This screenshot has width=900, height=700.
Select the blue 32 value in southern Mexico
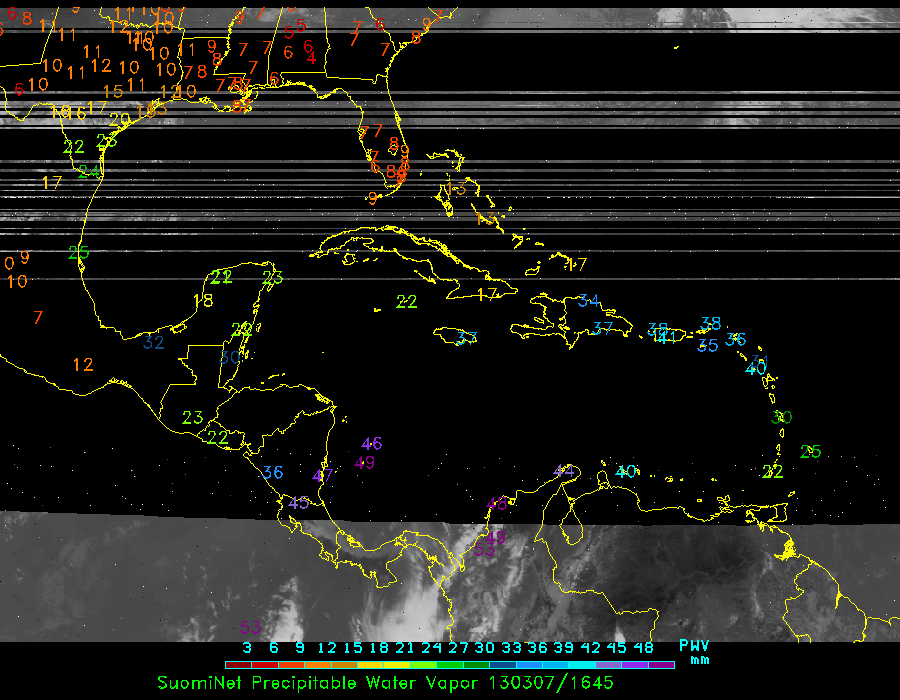(x=153, y=342)
